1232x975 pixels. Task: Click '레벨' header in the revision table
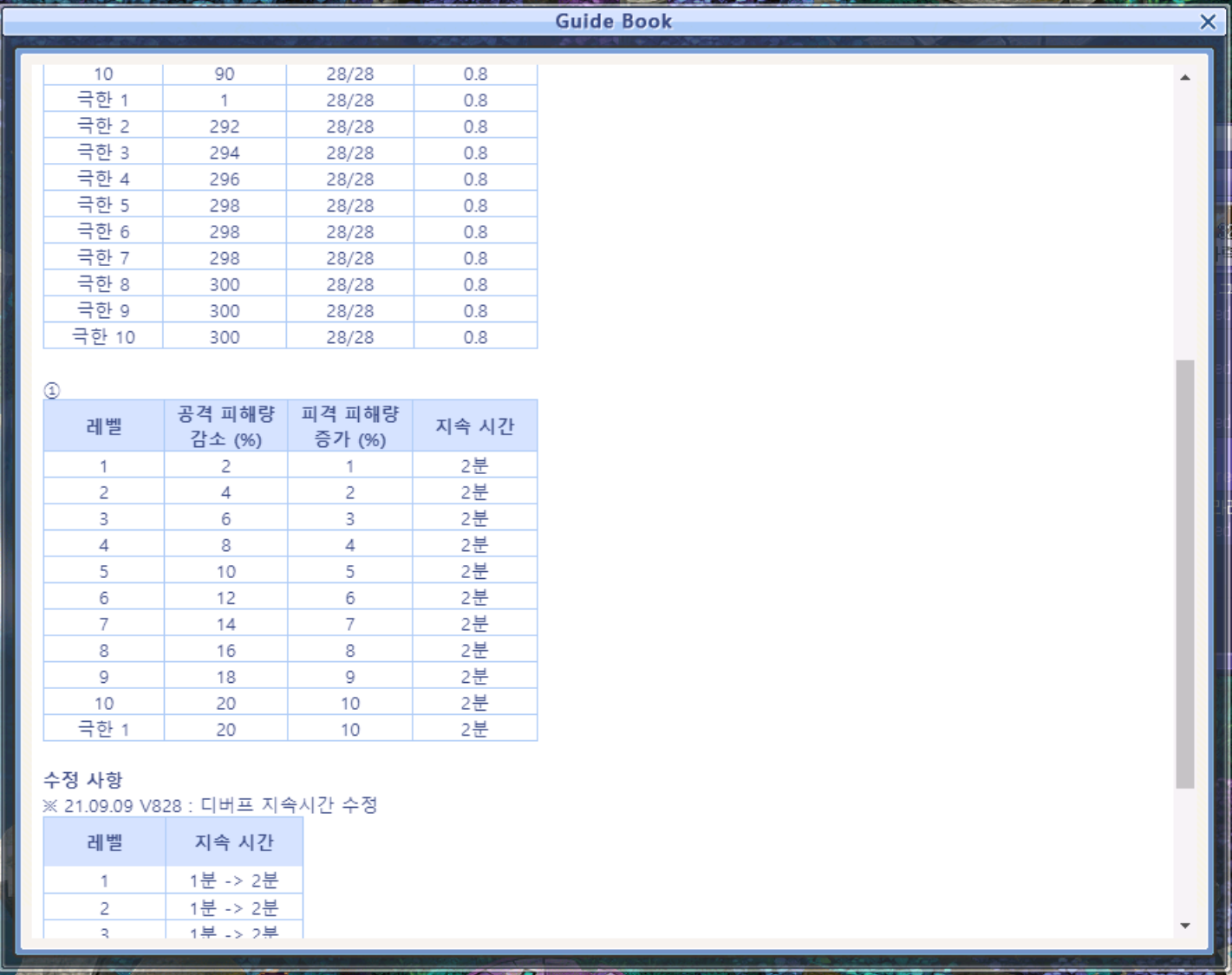[x=105, y=842]
